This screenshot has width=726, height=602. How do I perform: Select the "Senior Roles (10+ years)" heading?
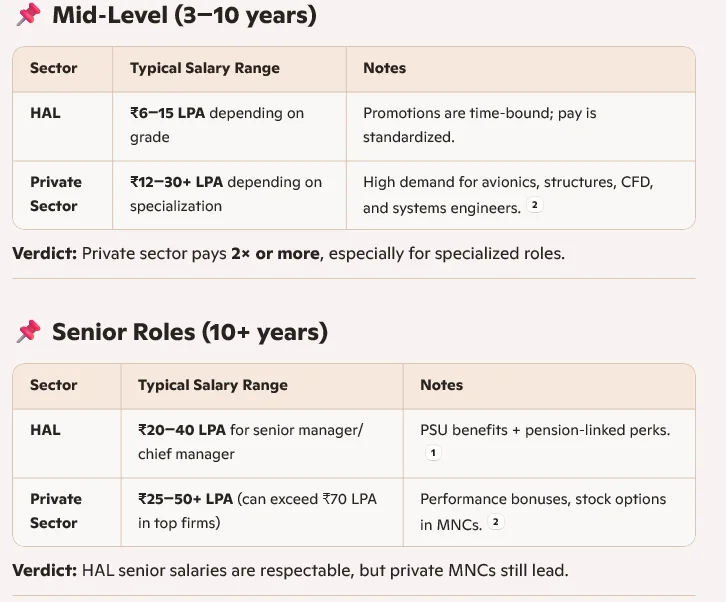[x=190, y=332]
